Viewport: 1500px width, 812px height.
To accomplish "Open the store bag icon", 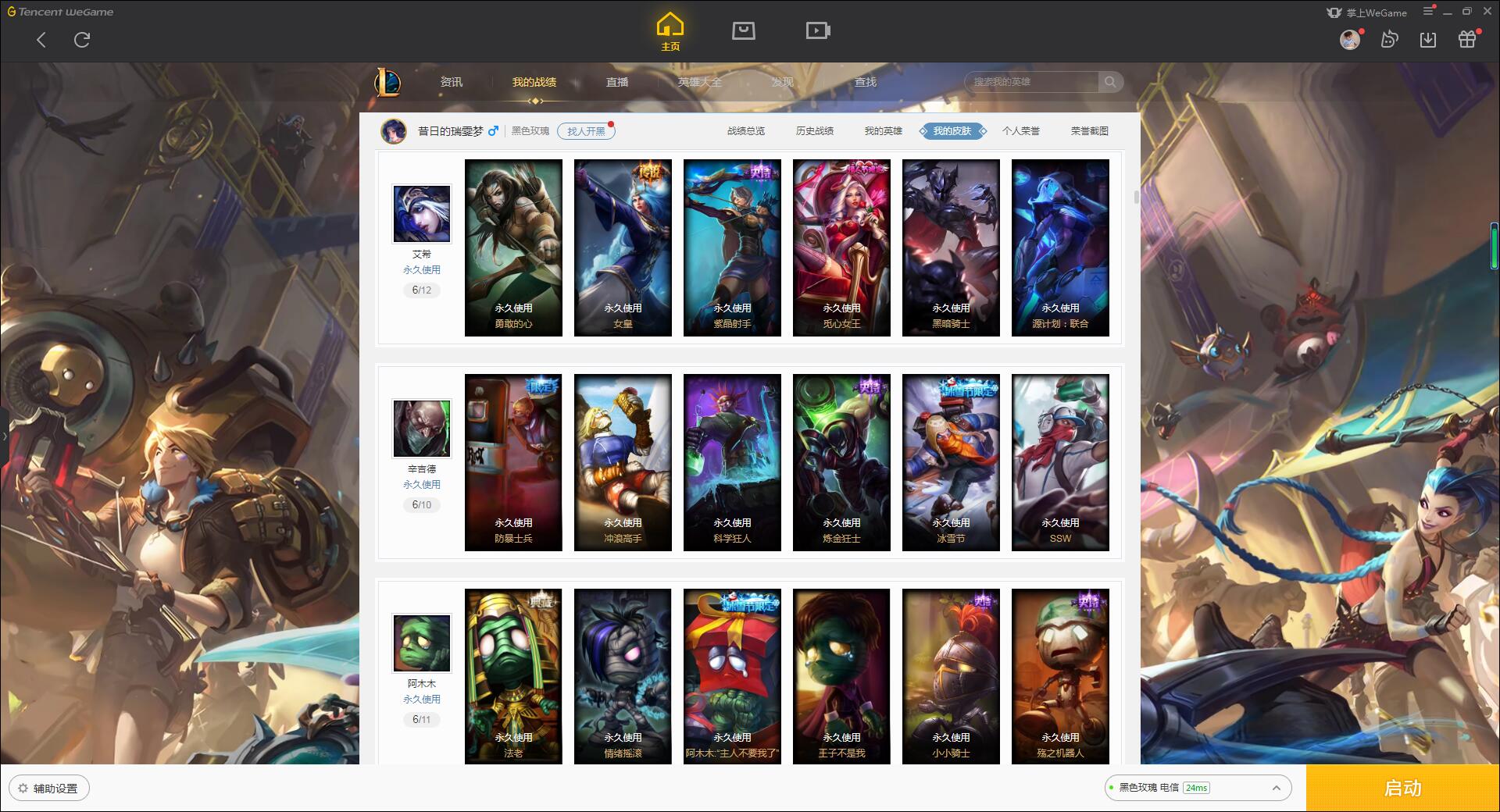I will point(743,30).
